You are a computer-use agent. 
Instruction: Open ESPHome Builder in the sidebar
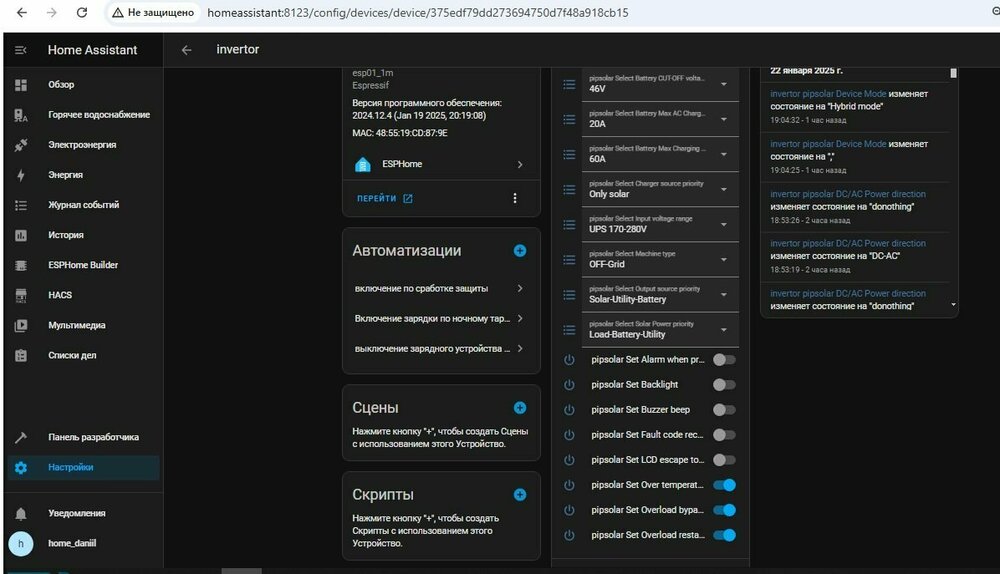[82, 265]
